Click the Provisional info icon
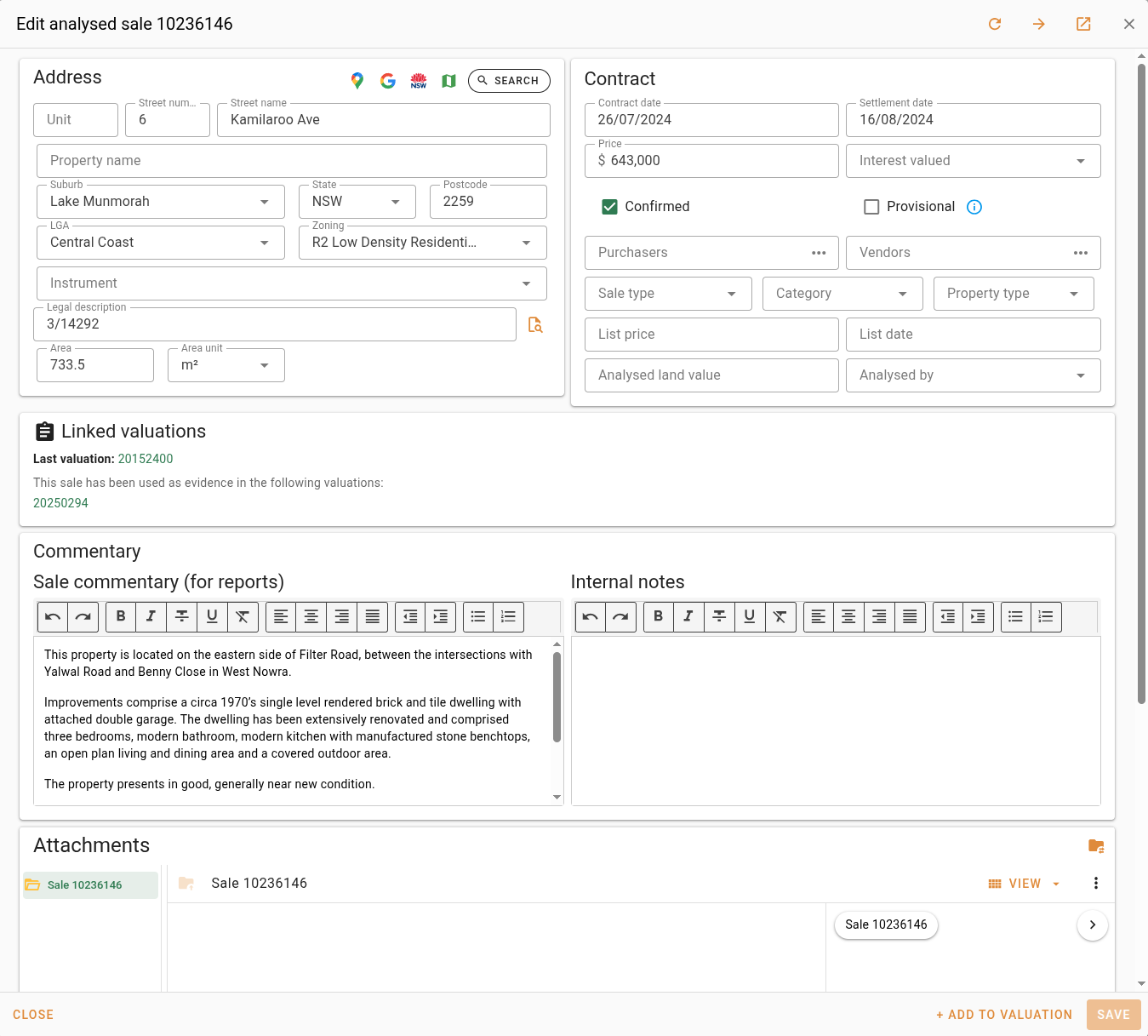Image resolution: width=1148 pixels, height=1036 pixels. 974,207
